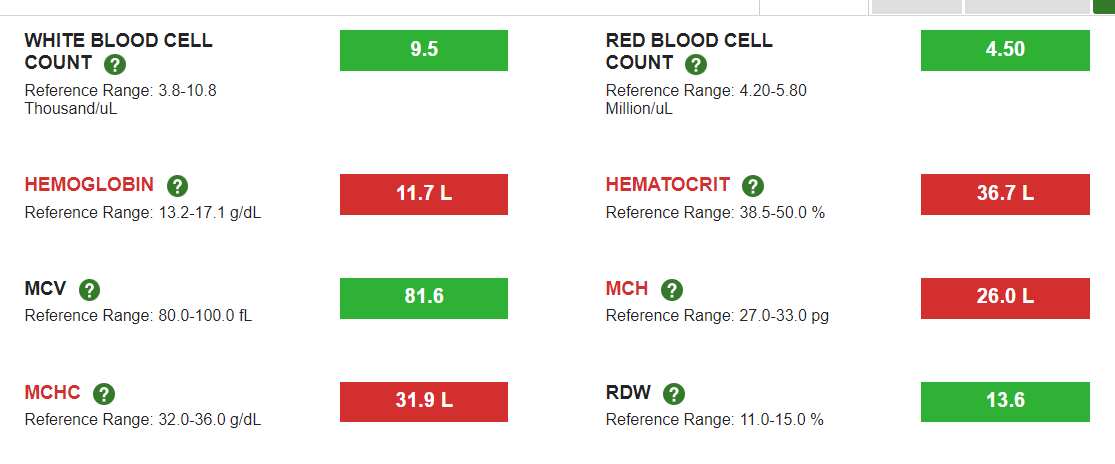
Task: Open help icon for White Blood Cell Count
Action: tap(114, 65)
